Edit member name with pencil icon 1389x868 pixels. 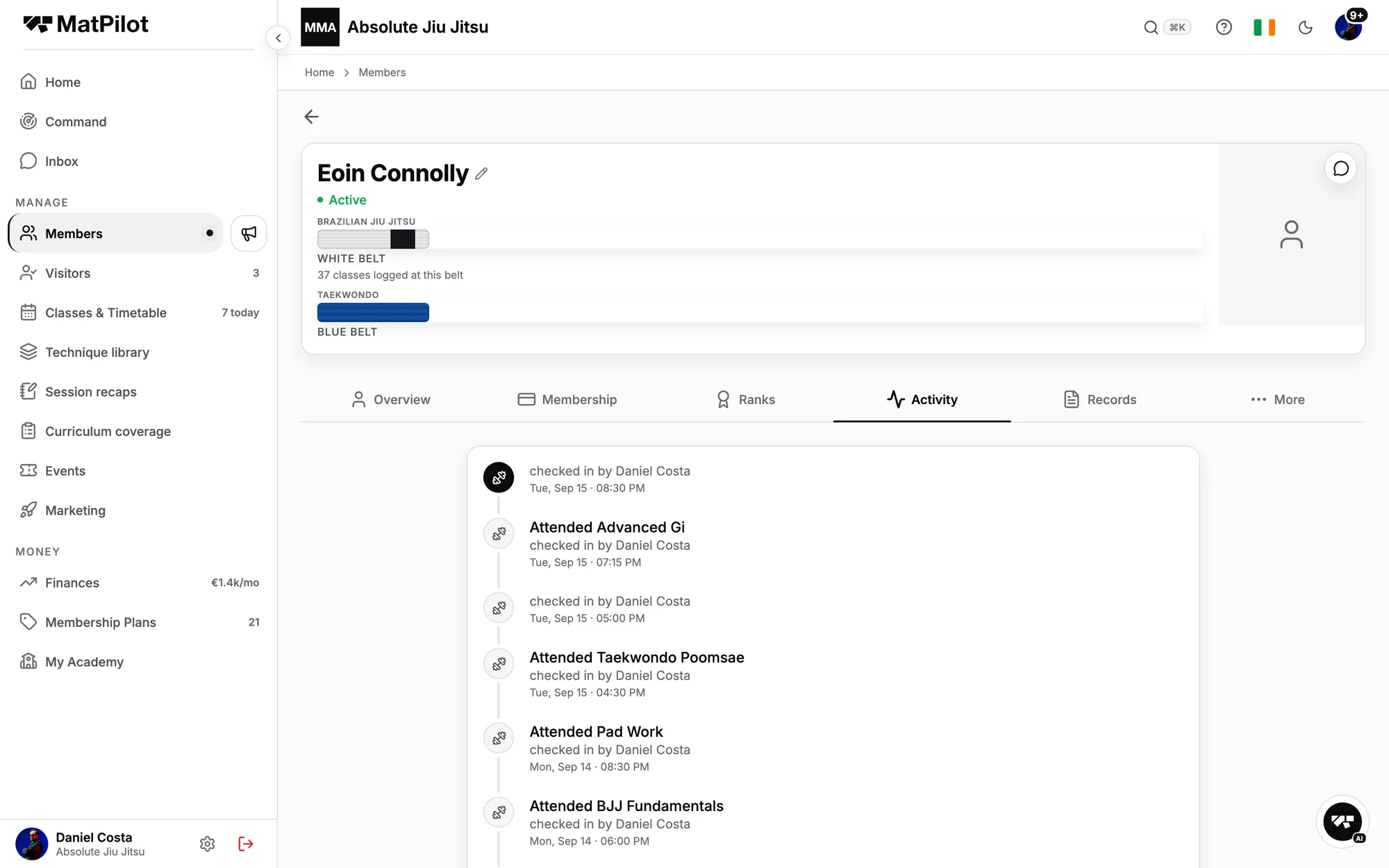(481, 174)
